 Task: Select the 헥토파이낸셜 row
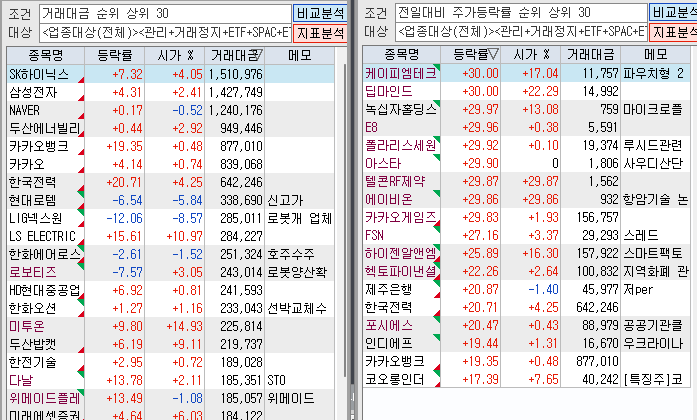point(526,271)
